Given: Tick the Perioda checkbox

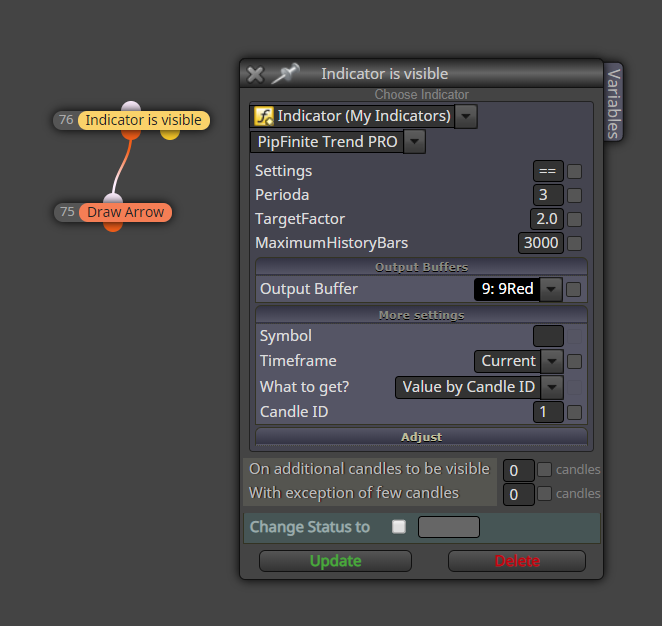Looking at the screenshot, I should click(574, 195).
